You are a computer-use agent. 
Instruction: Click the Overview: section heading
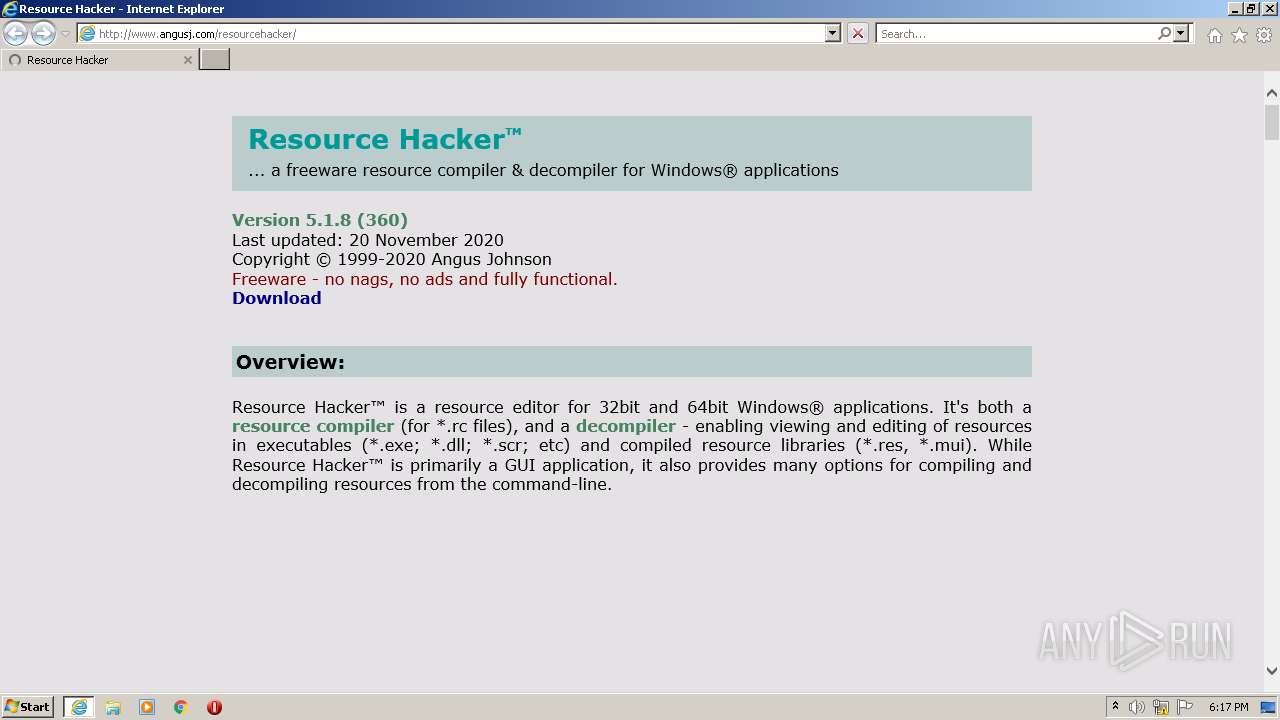[x=290, y=362]
